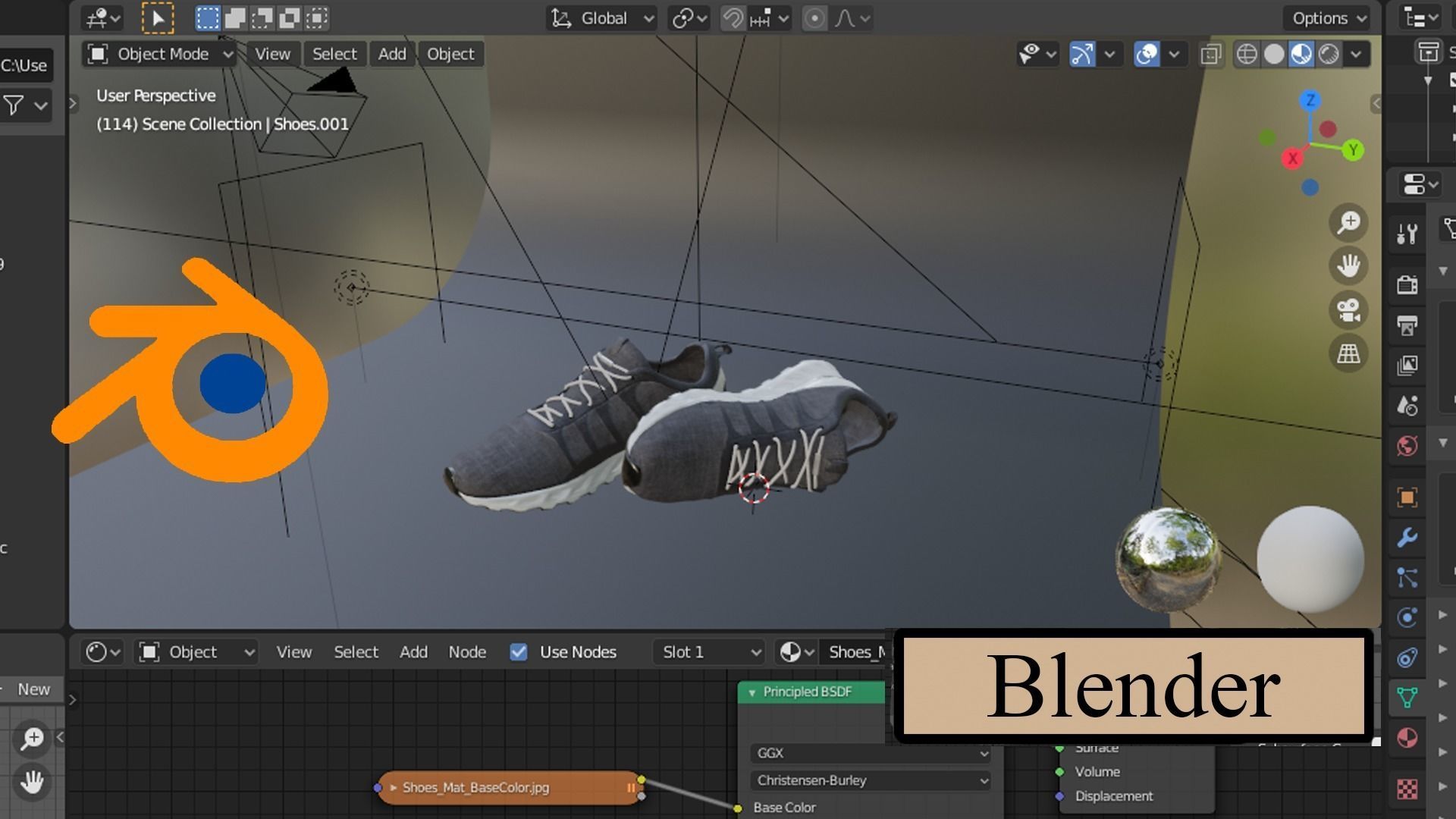1456x819 pixels.
Task: Switch to Material Preview shading
Action: point(1301,54)
